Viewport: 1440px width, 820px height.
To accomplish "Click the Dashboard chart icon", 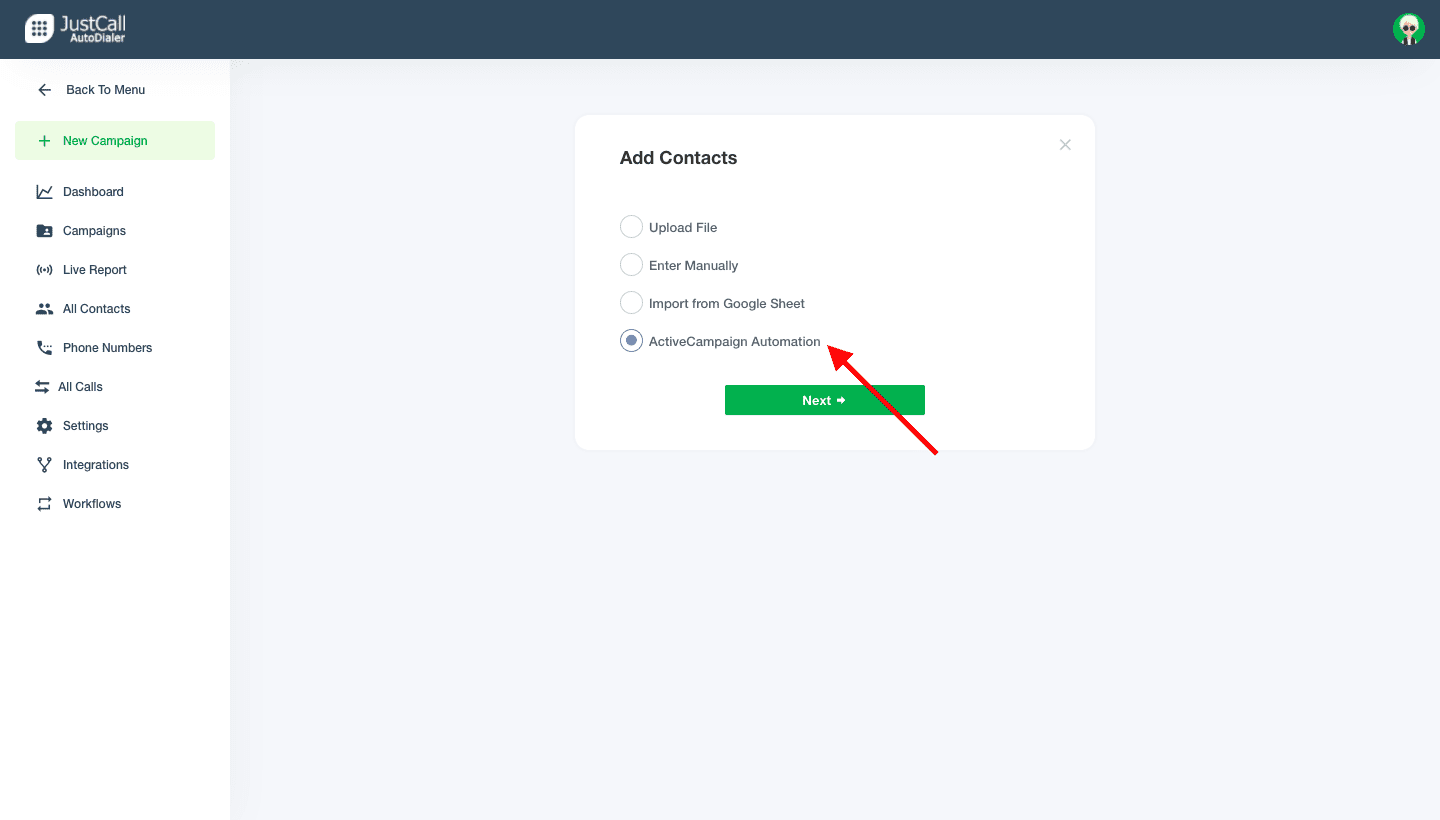I will [x=44, y=192].
